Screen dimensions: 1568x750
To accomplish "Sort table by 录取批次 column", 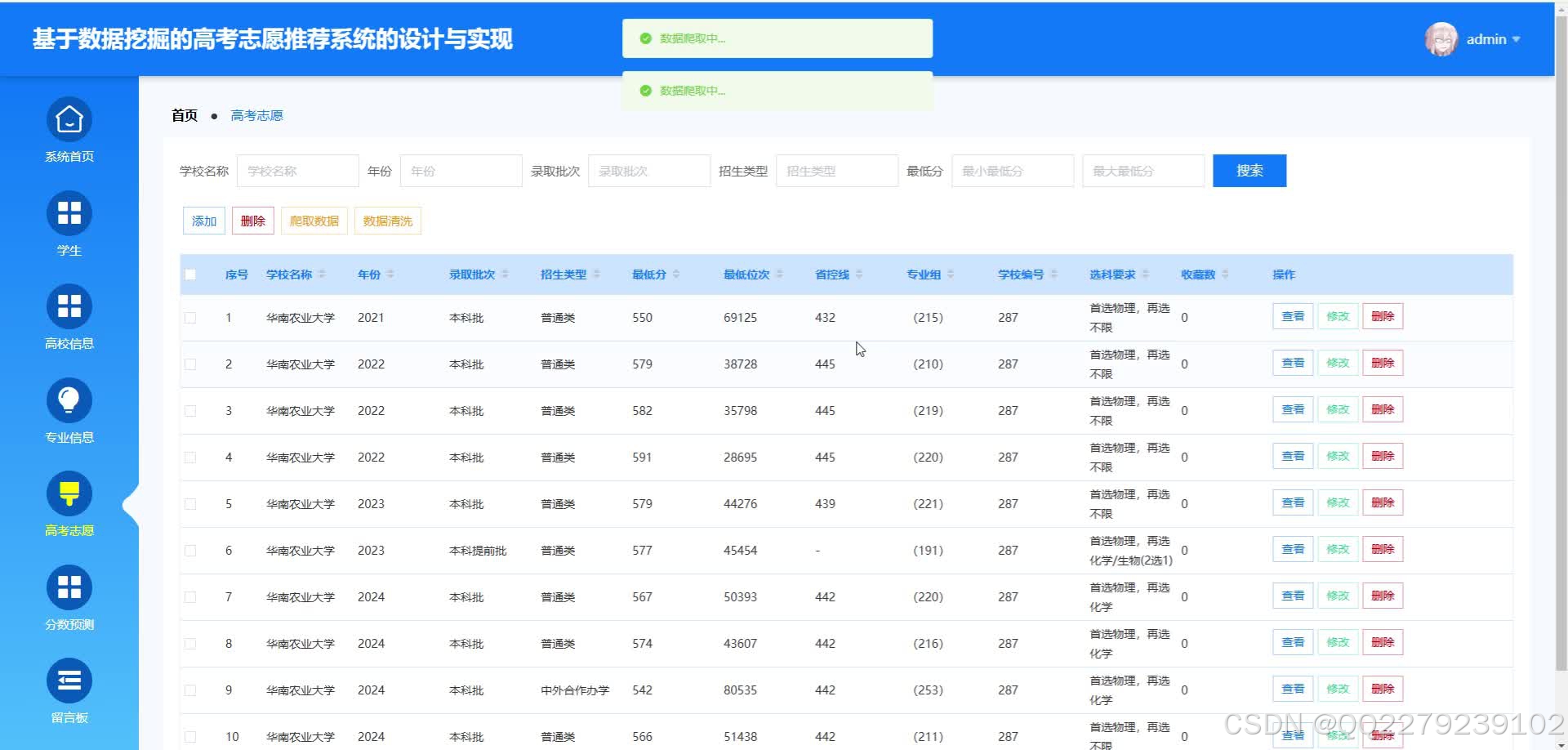I will (x=505, y=275).
